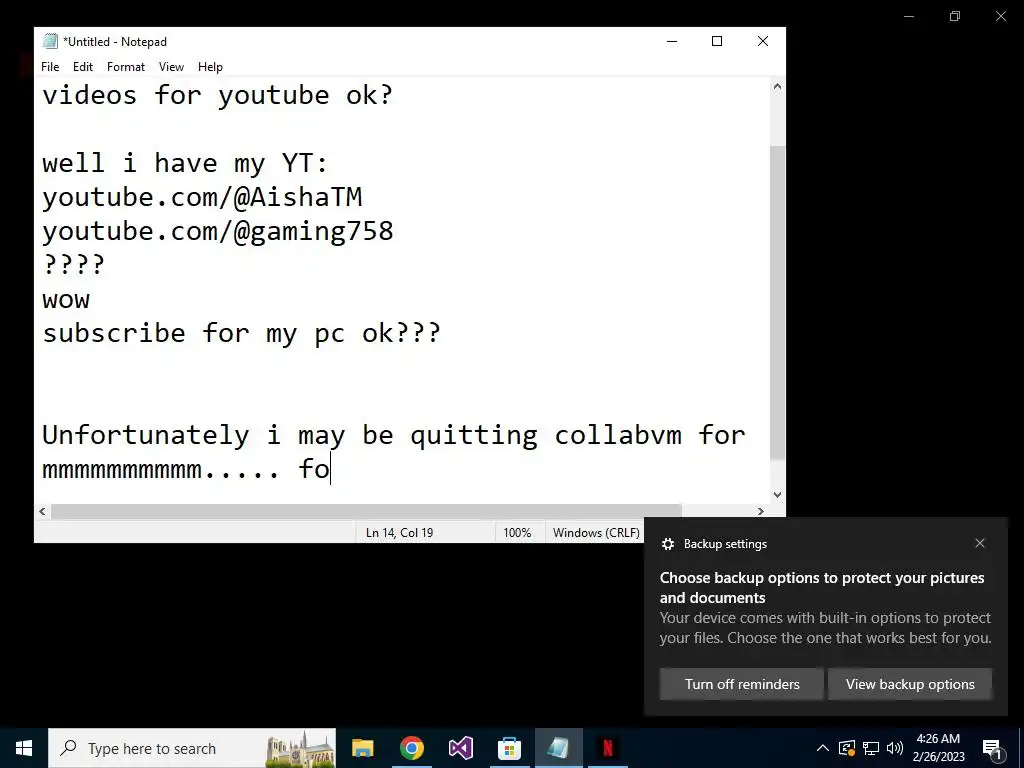This screenshot has width=1024, height=768.
Task: Open the Edit menu in Notepad
Action: click(x=83, y=67)
